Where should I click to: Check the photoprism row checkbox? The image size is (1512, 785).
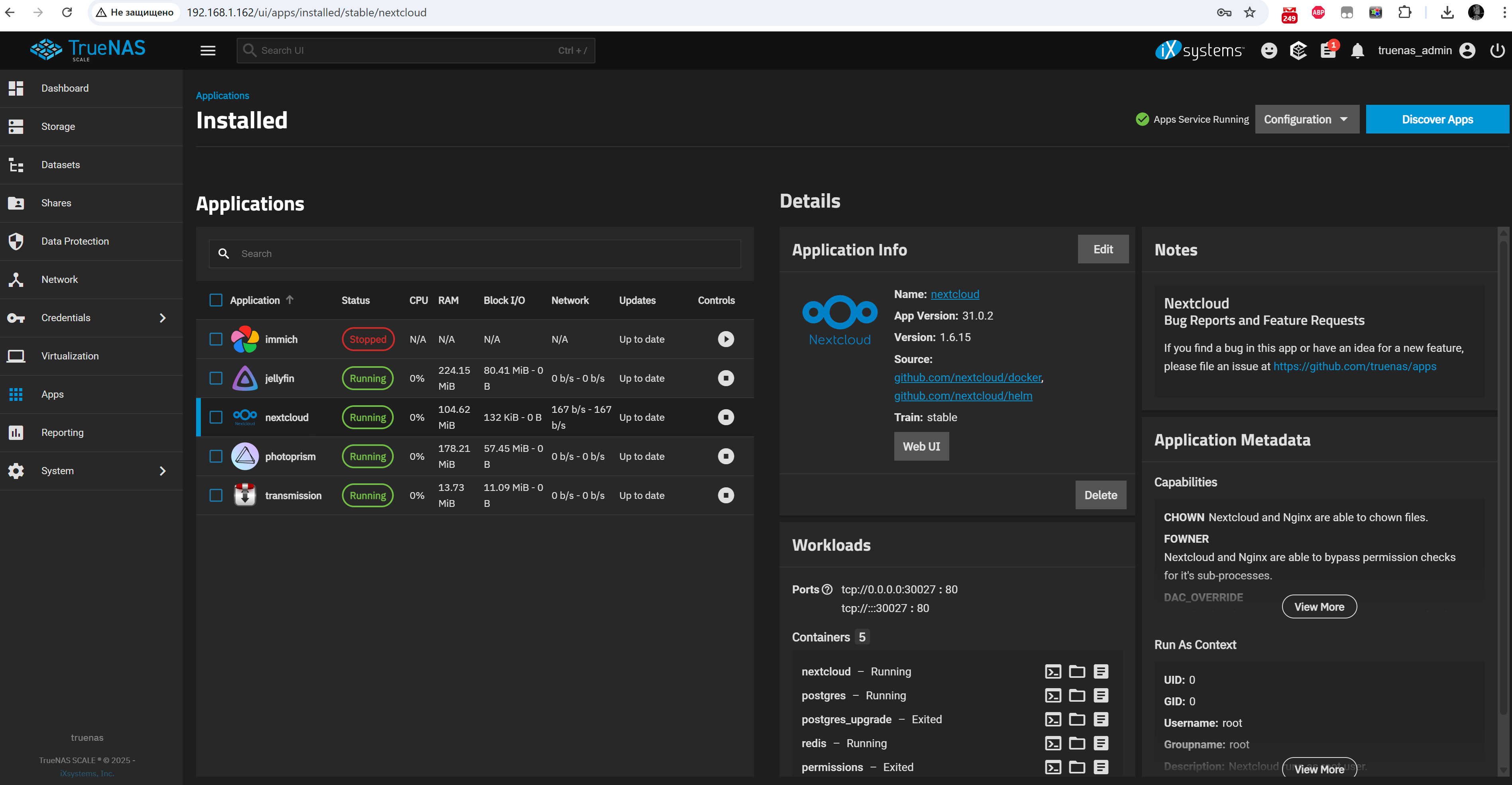216,456
